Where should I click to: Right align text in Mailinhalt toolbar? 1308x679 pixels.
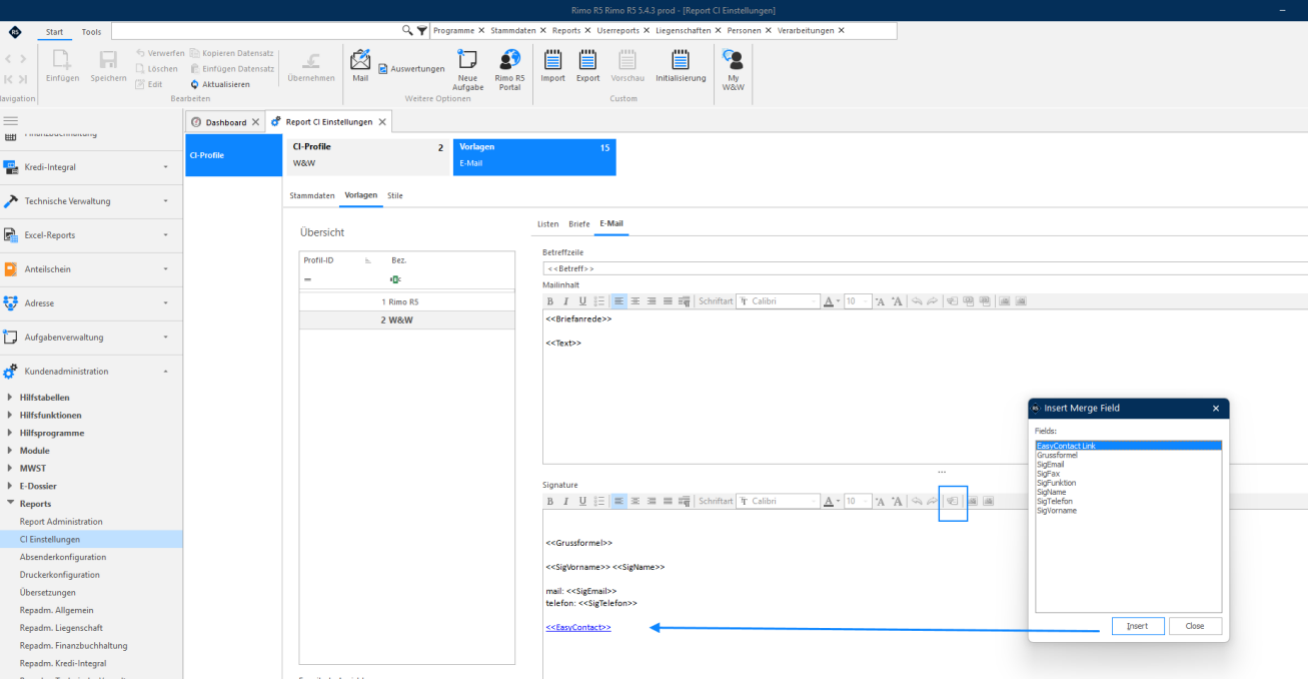click(x=652, y=301)
